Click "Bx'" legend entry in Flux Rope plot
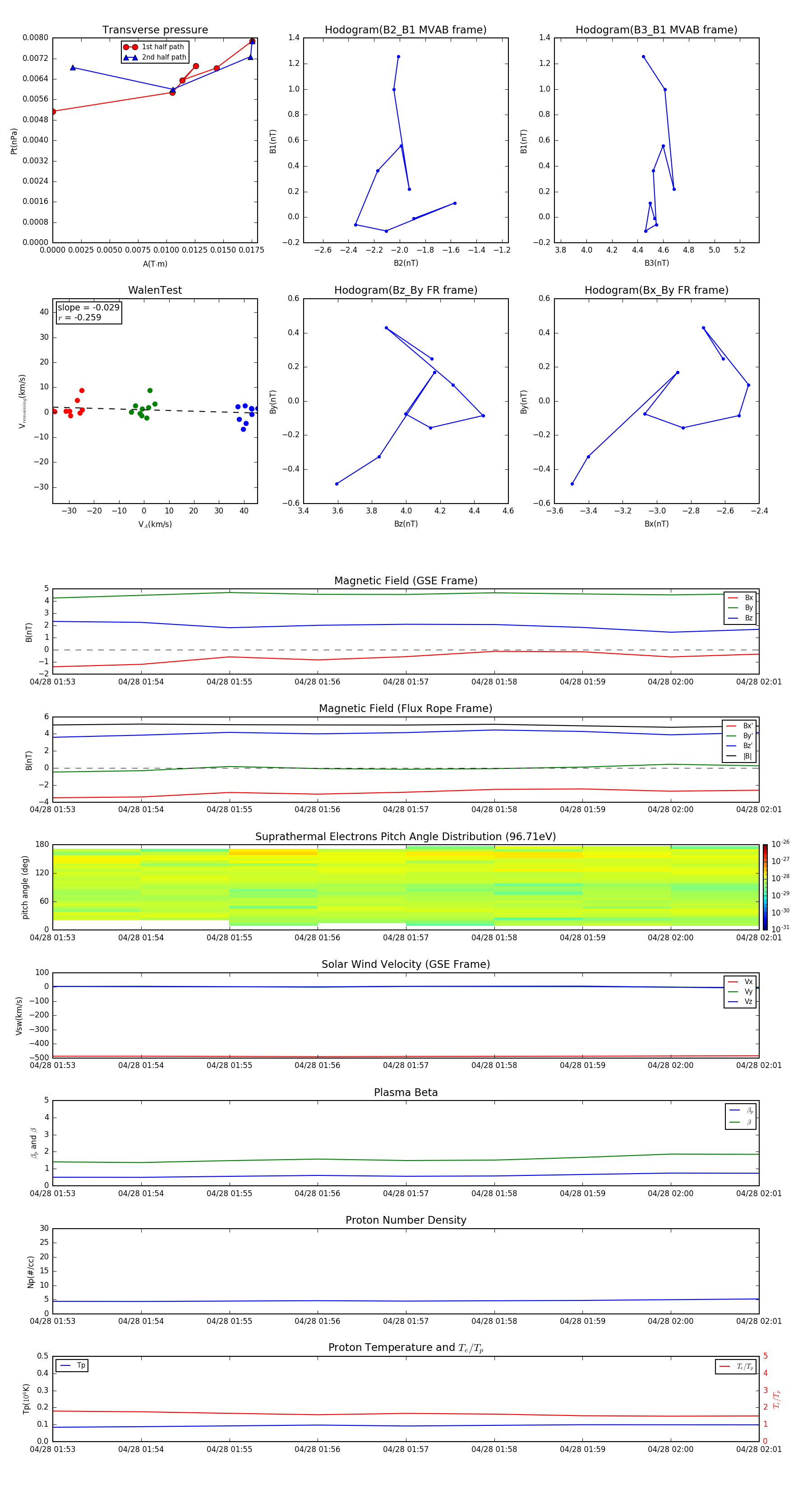 pos(739,726)
